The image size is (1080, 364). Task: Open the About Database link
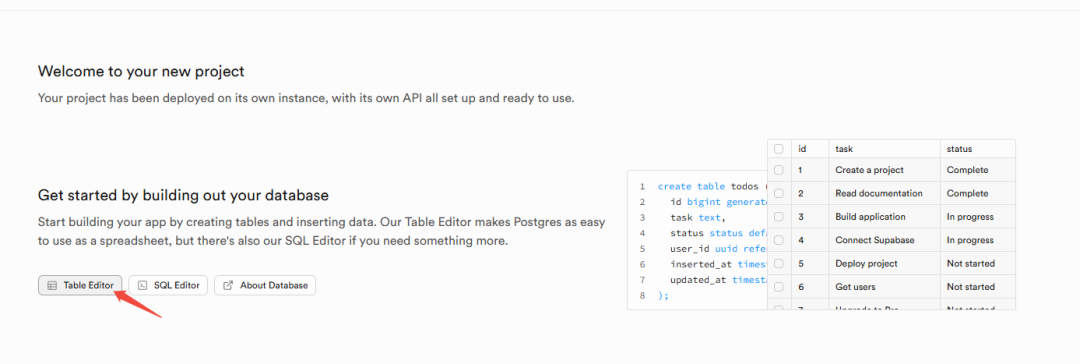point(265,285)
